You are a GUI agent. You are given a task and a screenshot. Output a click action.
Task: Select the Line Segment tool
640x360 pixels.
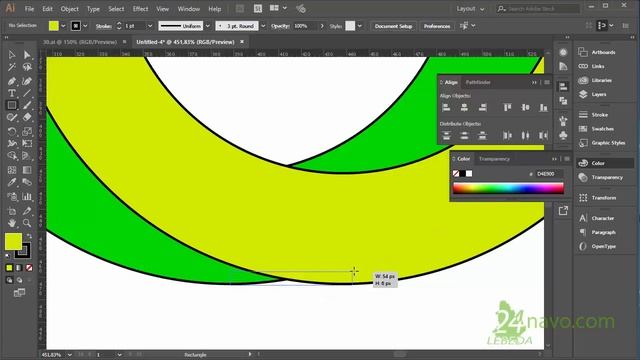(x=27, y=93)
